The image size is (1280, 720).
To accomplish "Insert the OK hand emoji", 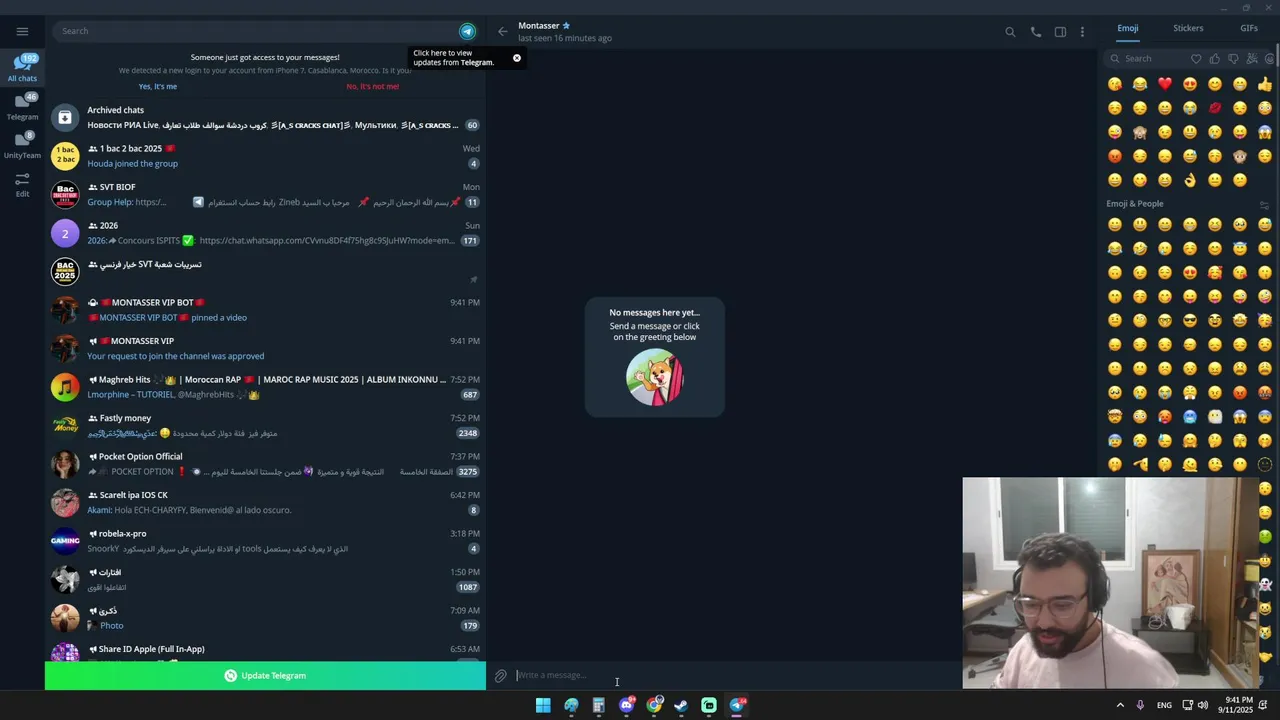I will point(1190,180).
